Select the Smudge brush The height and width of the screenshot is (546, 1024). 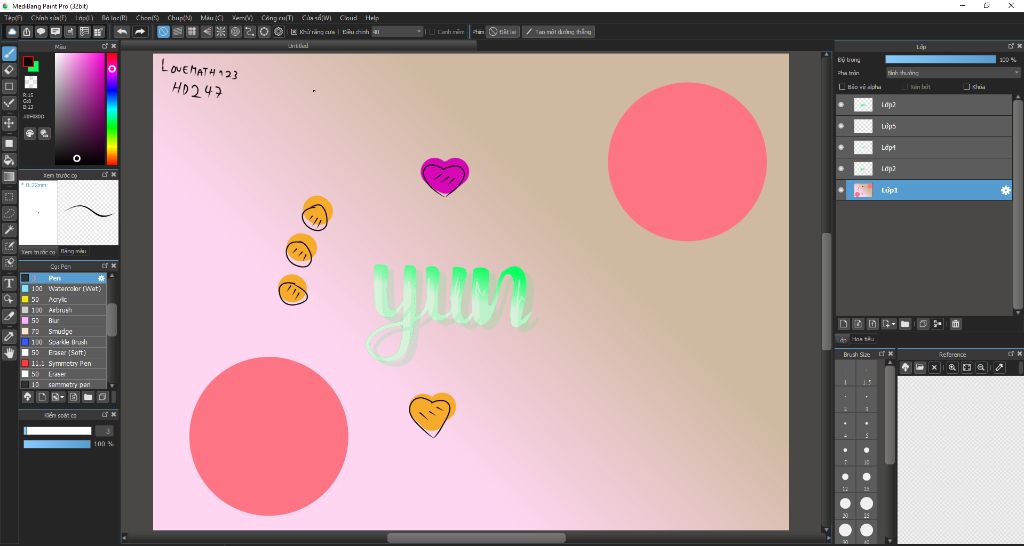point(63,332)
